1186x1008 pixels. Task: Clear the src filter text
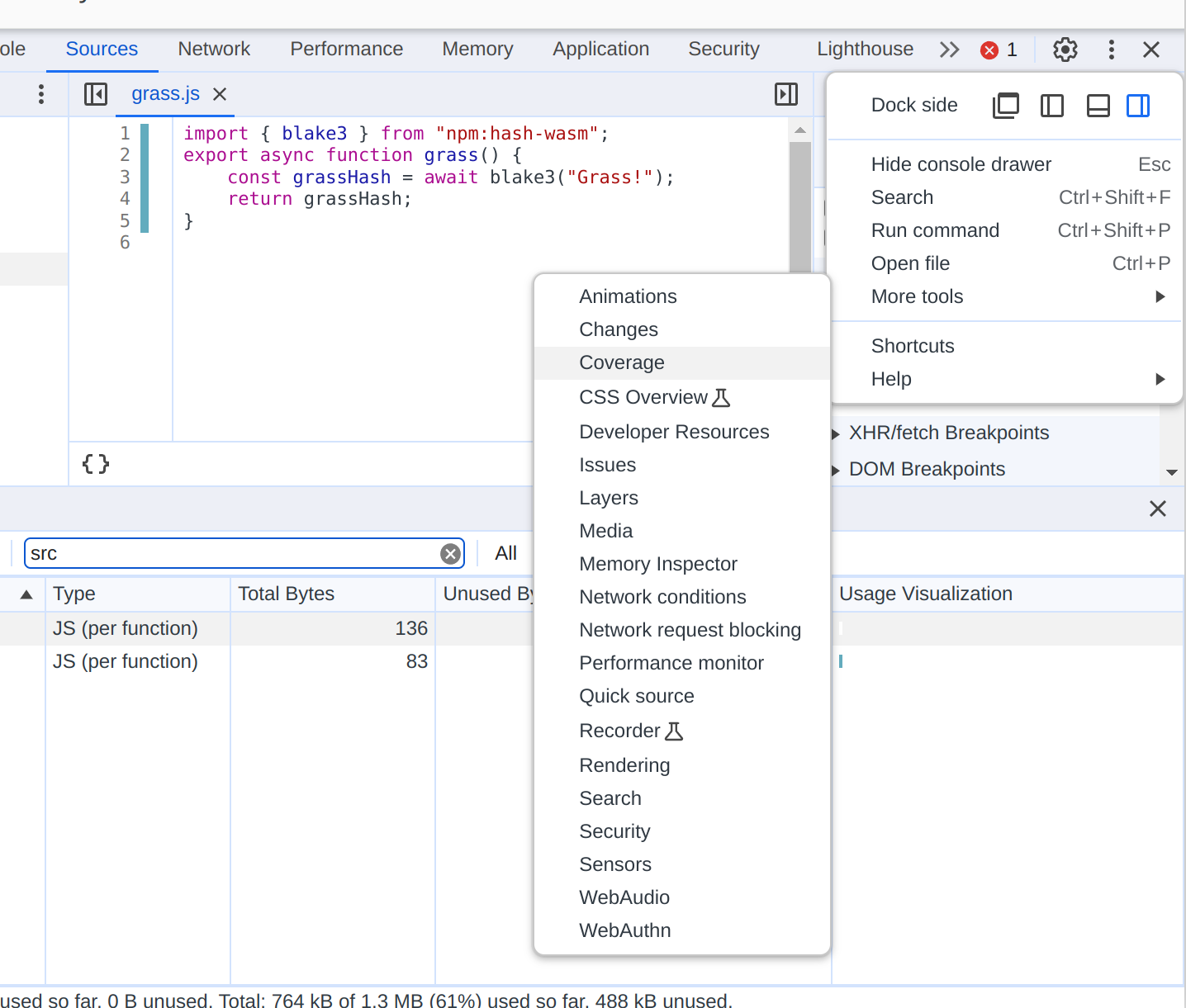click(x=450, y=554)
